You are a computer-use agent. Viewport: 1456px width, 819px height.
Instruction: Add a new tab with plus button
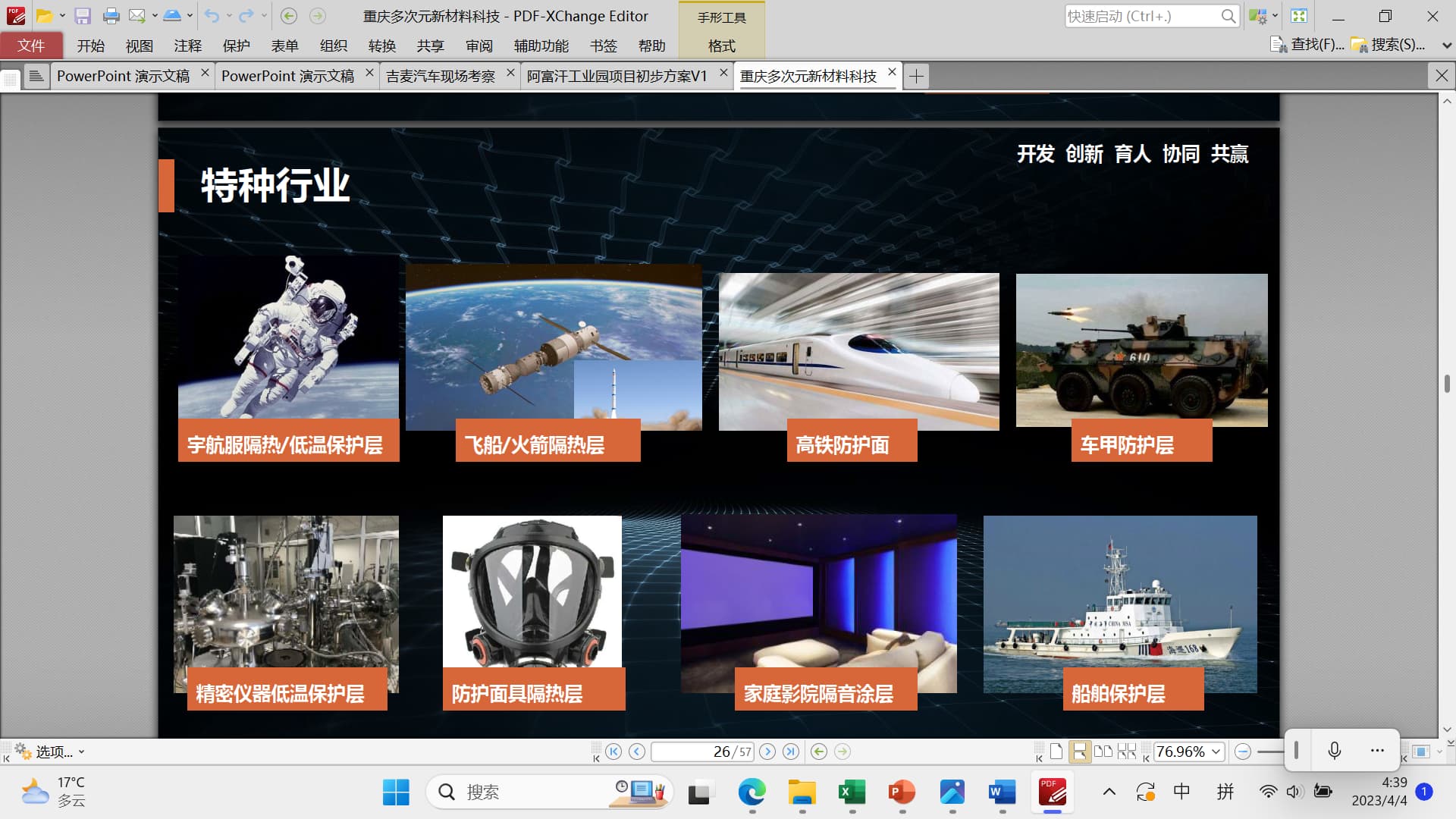coord(916,76)
